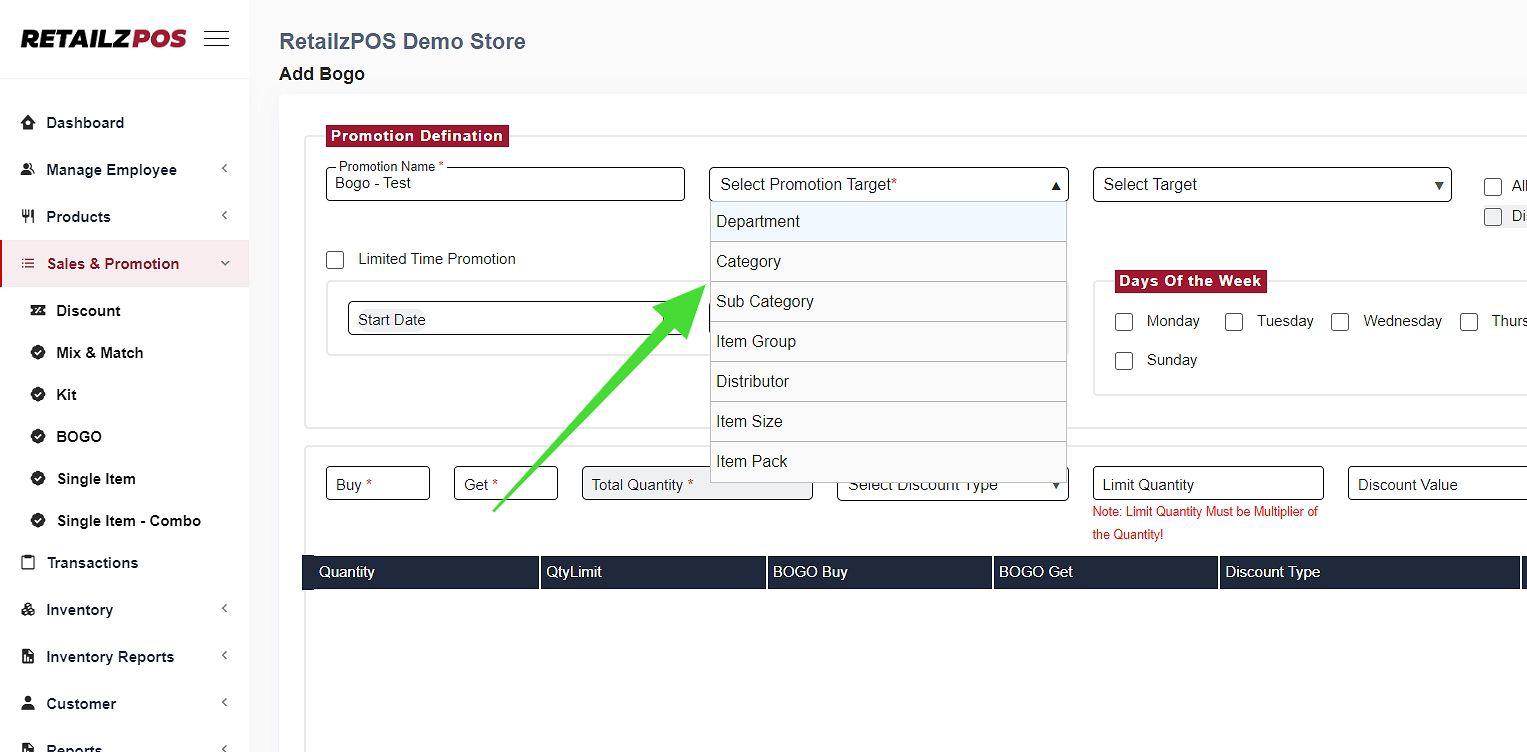Screen dimensions: 1527x752
Task: Open the BOGO promotion page
Action: pos(79,437)
